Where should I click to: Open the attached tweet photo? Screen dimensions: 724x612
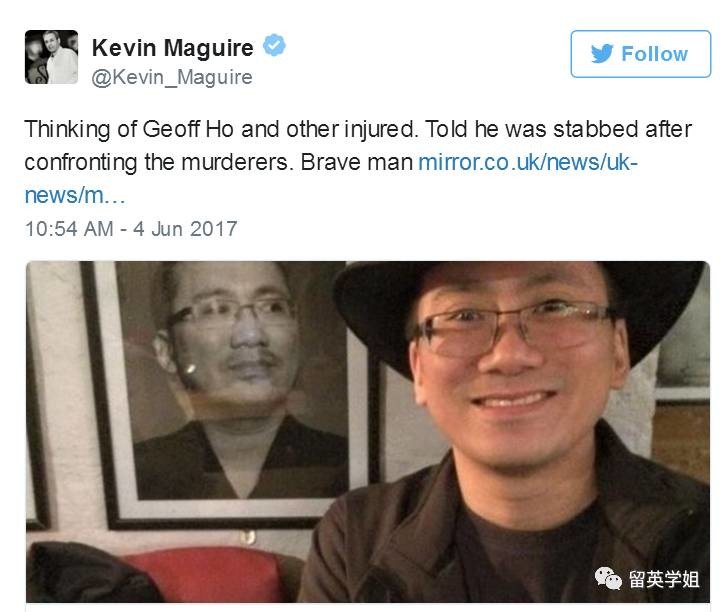pyautogui.click(x=368, y=432)
